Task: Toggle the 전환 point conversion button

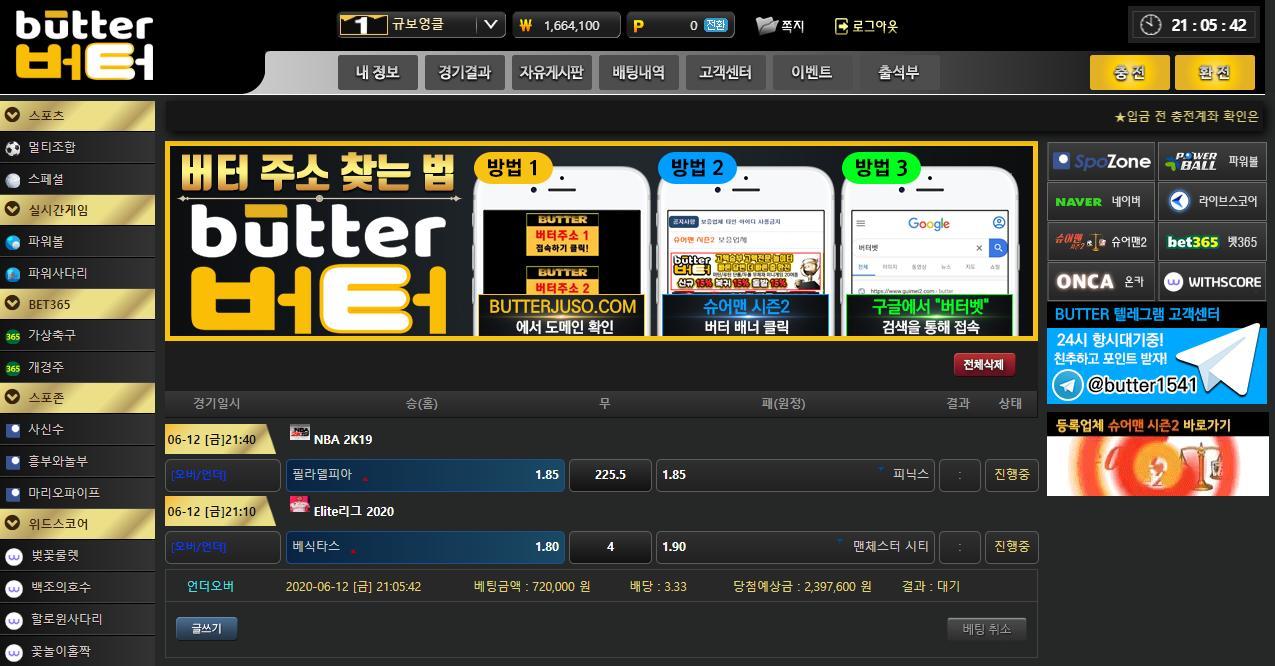Action: [716, 25]
